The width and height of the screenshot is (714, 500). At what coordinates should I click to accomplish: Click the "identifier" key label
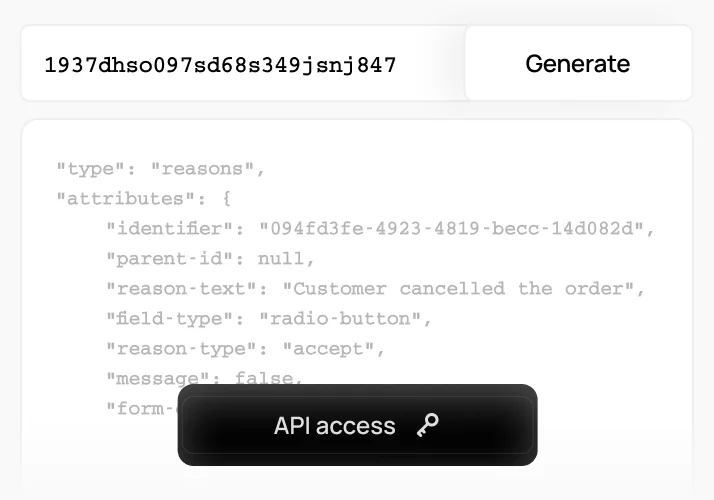pyautogui.click(x=170, y=228)
